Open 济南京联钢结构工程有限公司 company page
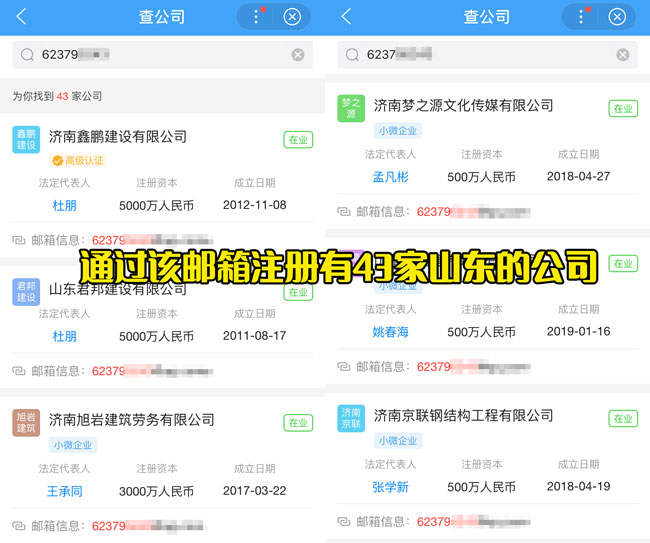The image size is (650, 543). (463, 416)
